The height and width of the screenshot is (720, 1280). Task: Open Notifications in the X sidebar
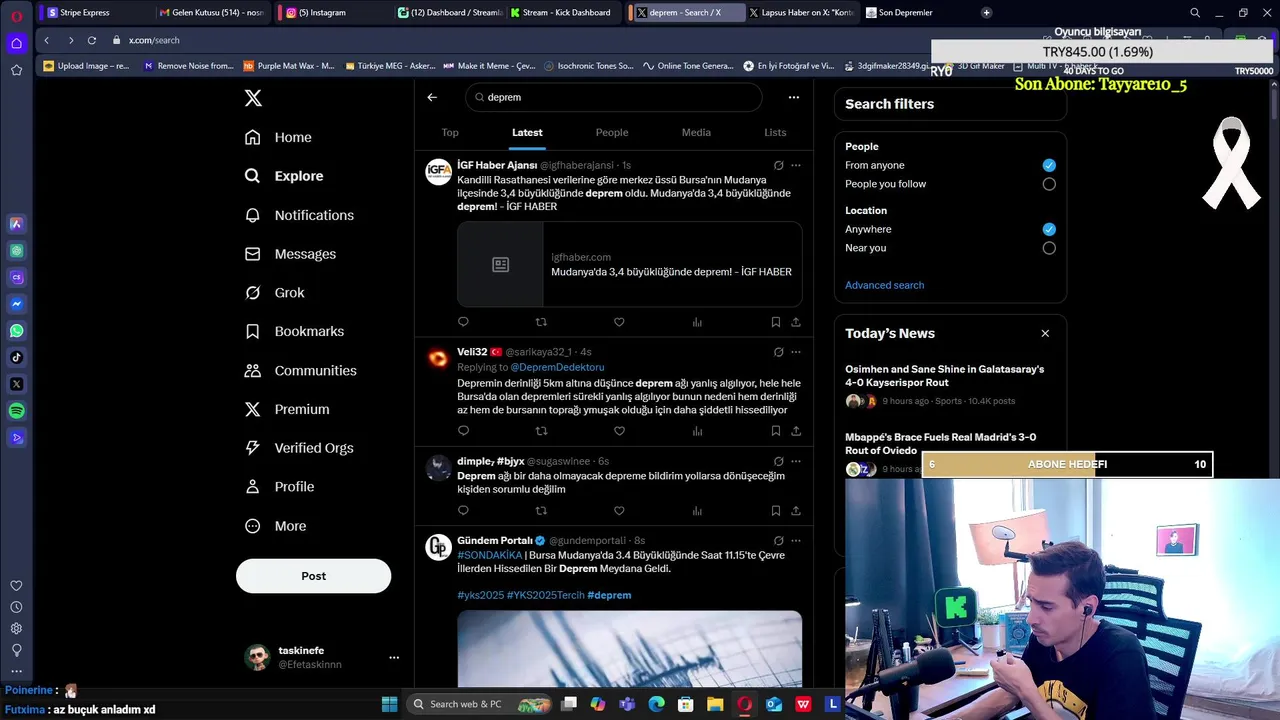click(299, 215)
